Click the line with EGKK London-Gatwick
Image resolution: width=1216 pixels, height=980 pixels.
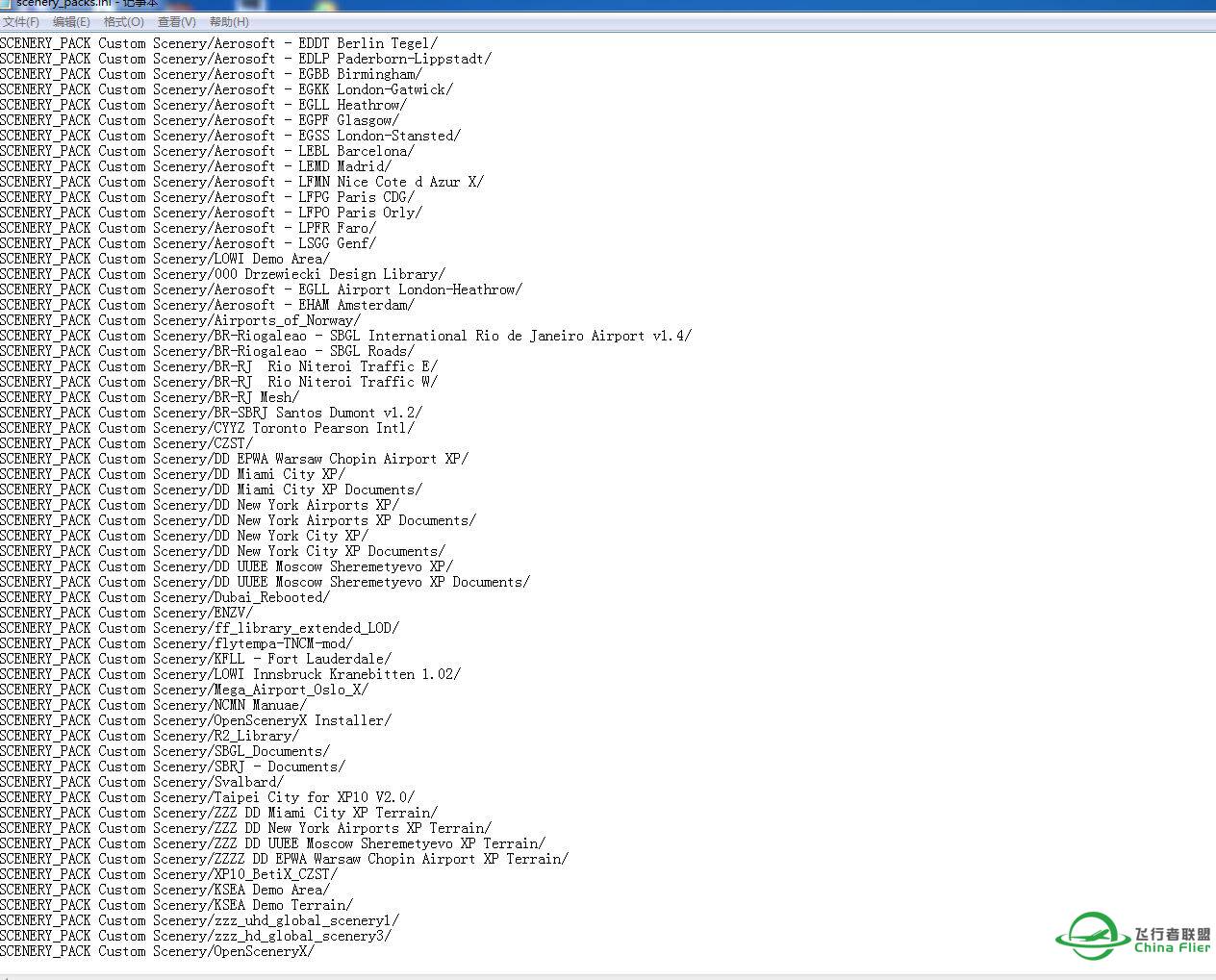226,89
